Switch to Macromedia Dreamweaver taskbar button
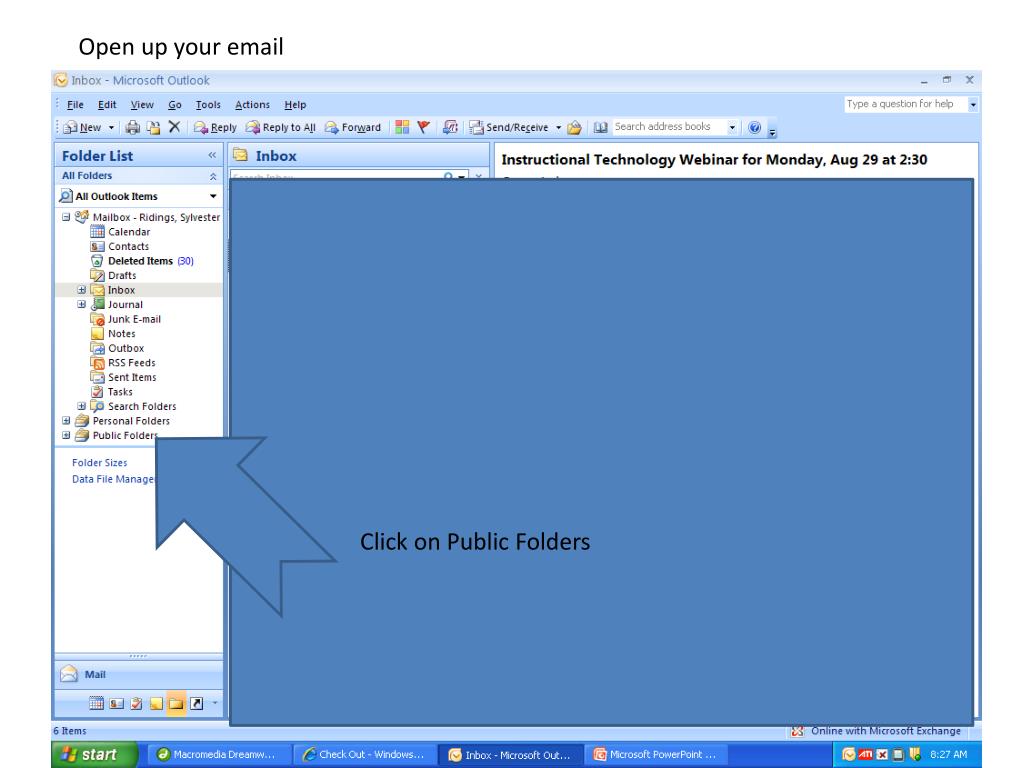Viewport: 1024px width, 768px height. coord(217,754)
